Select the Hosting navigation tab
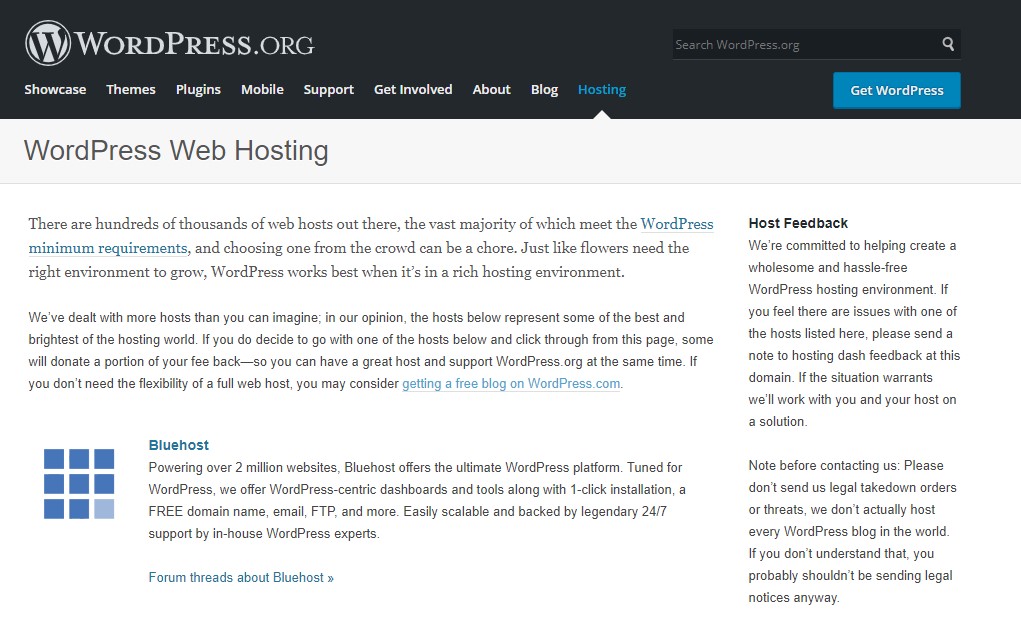 pos(602,89)
